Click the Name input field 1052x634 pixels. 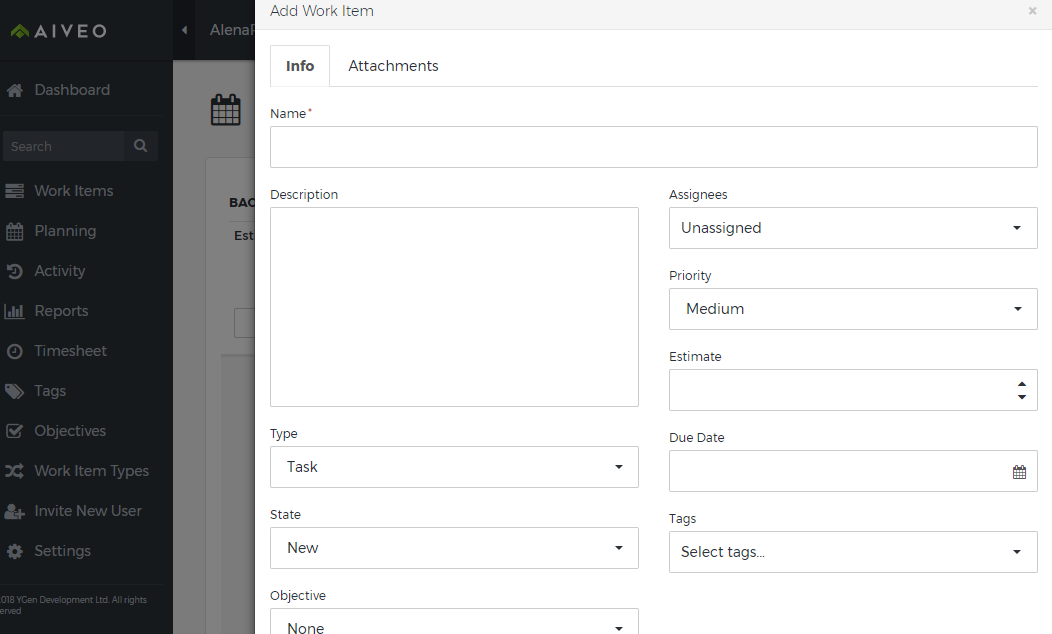pyautogui.click(x=653, y=147)
